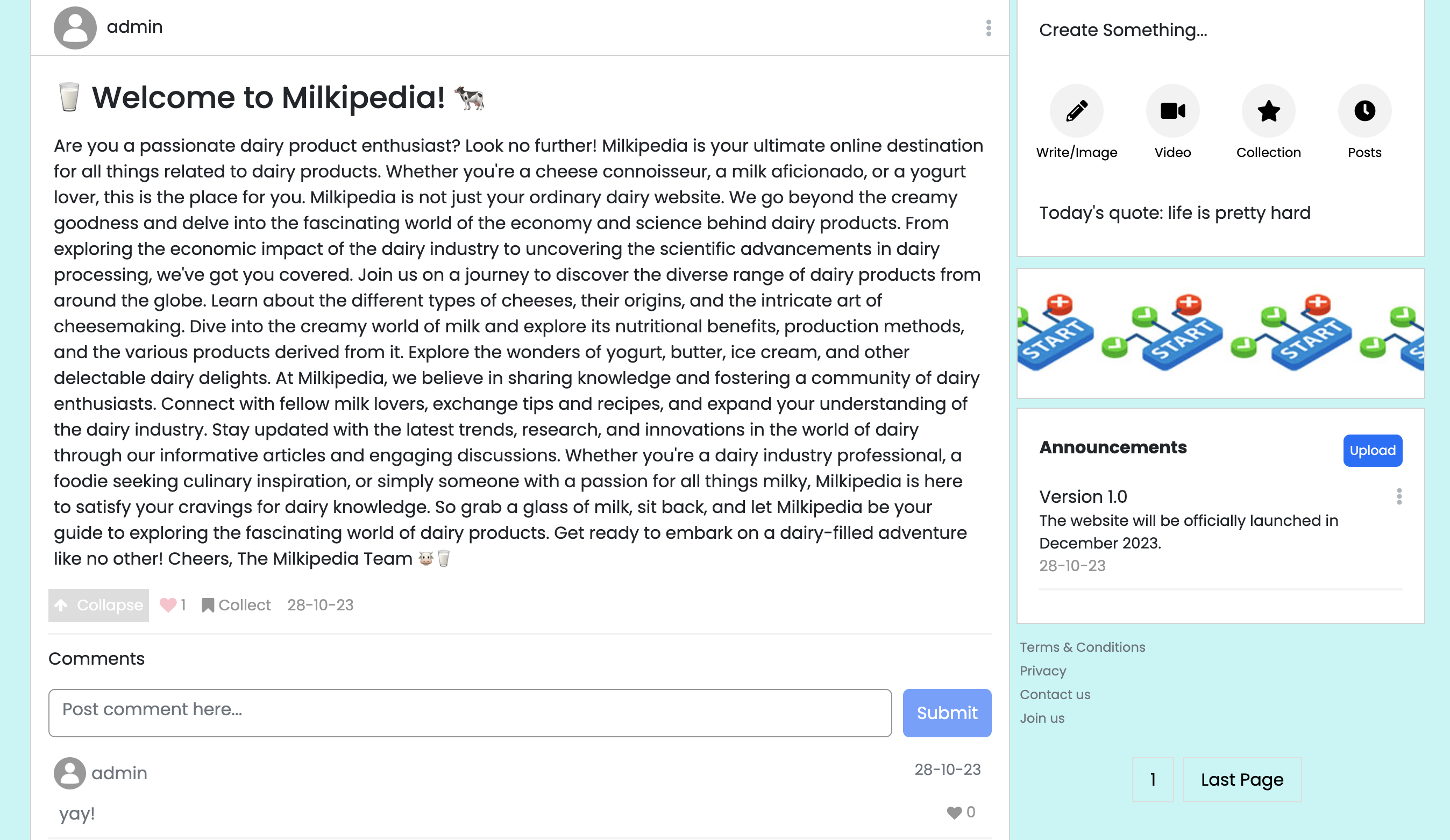Click the post author's avatar icon
This screenshot has width=1450, height=840.
pyautogui.click(x=75, y=27)
